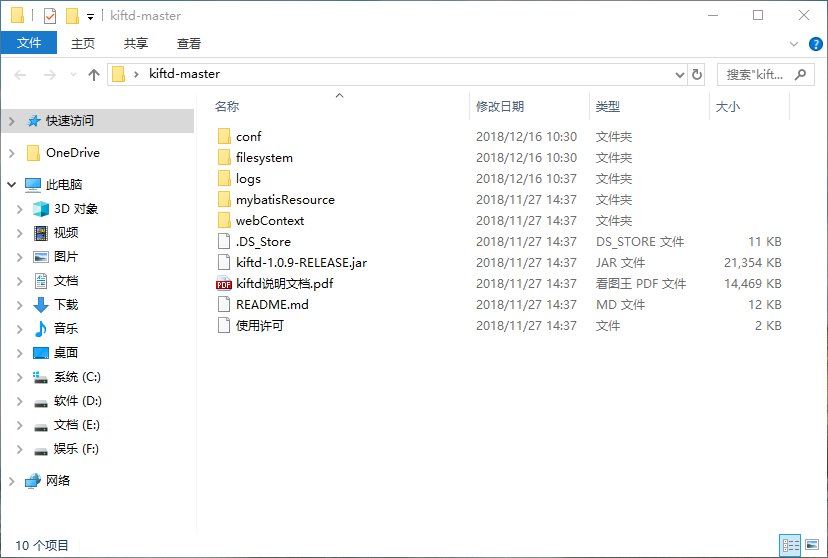Open the 文件 menu
The image size is (828, 558).
click(29, 43)
